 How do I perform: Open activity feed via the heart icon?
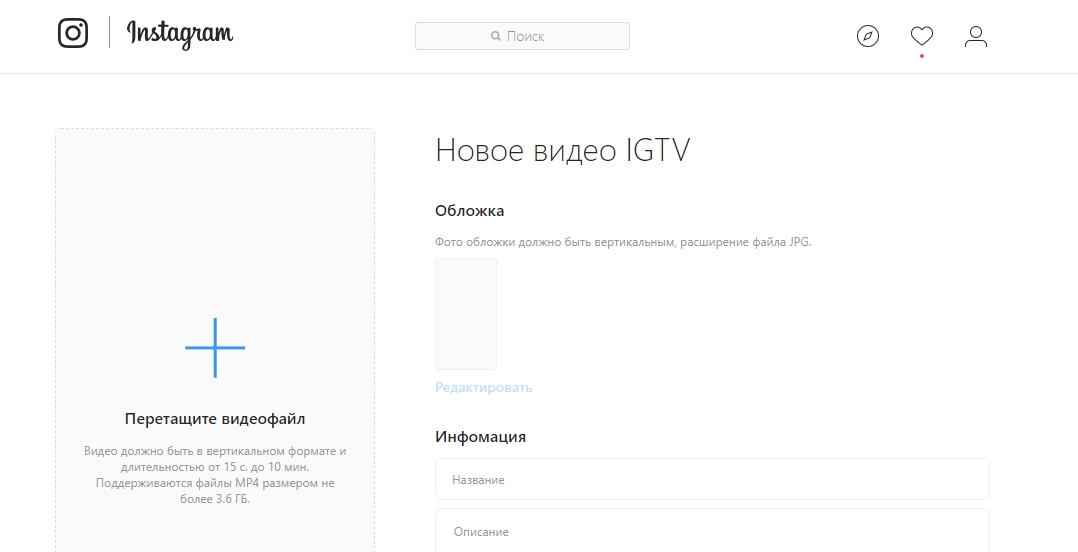tap(922, 37)
